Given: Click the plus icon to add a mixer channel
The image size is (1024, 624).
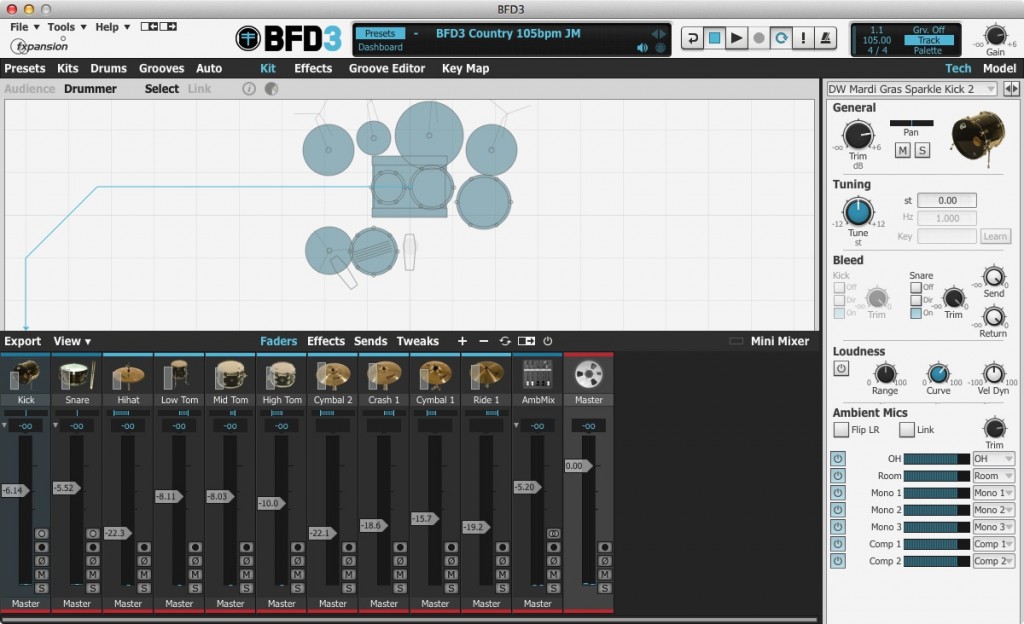Looking at the screenshot, I should [462, 341].
